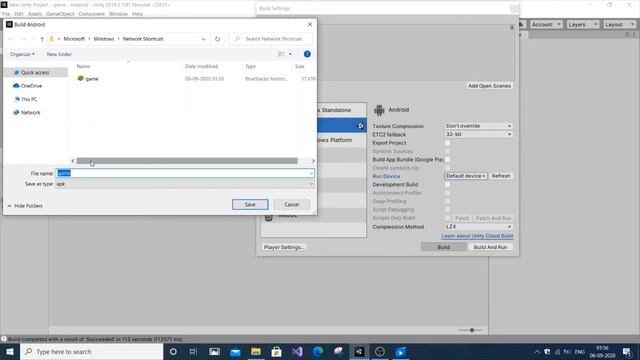Open the Learn about Unity Cloud Build link
Screen dimensions: 640x360
(x=477, y=236)
